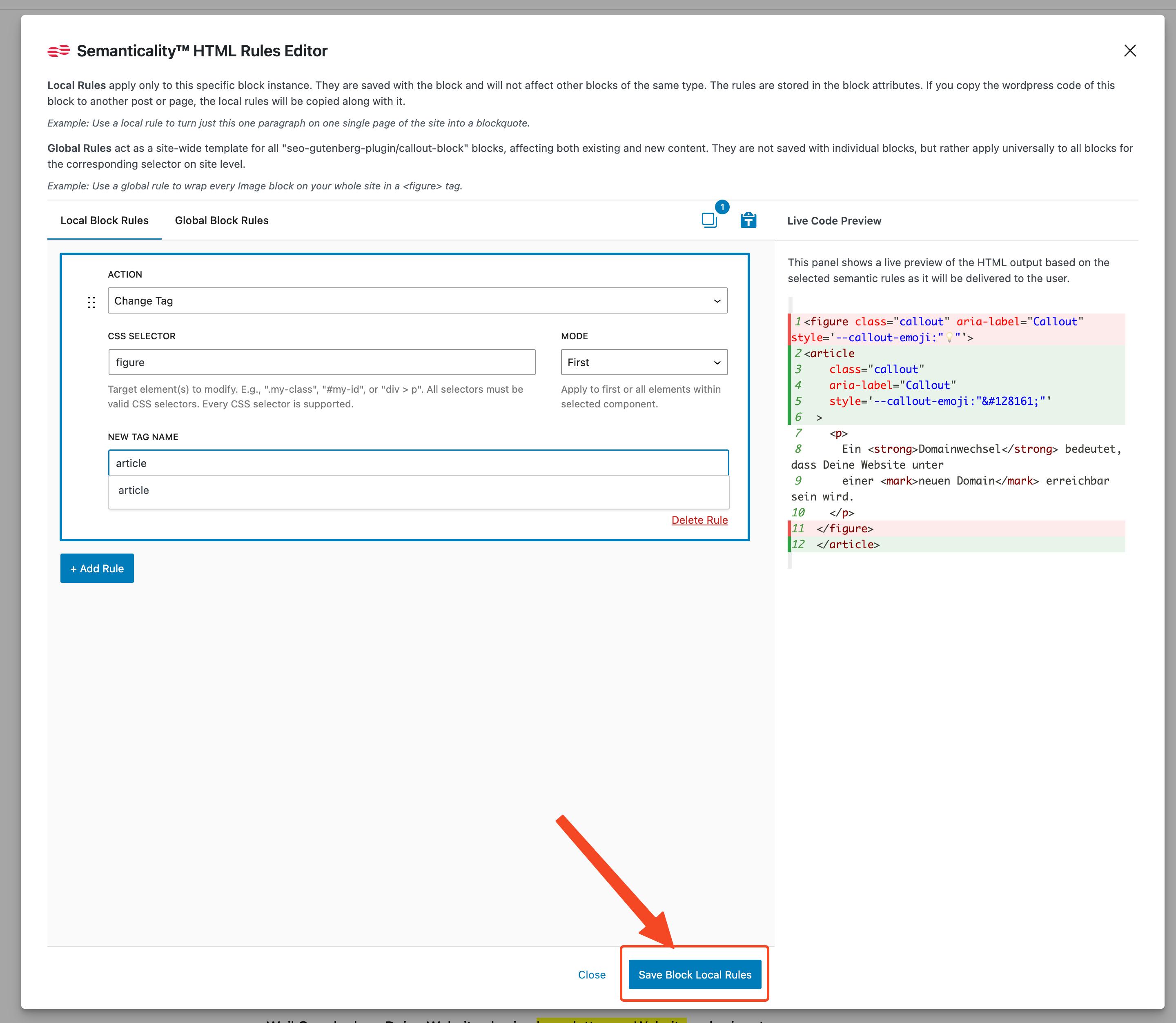This screenshot has width=1176, height=1023.
Task: Click the Live Code Preview heading
Action: (834, 221)
